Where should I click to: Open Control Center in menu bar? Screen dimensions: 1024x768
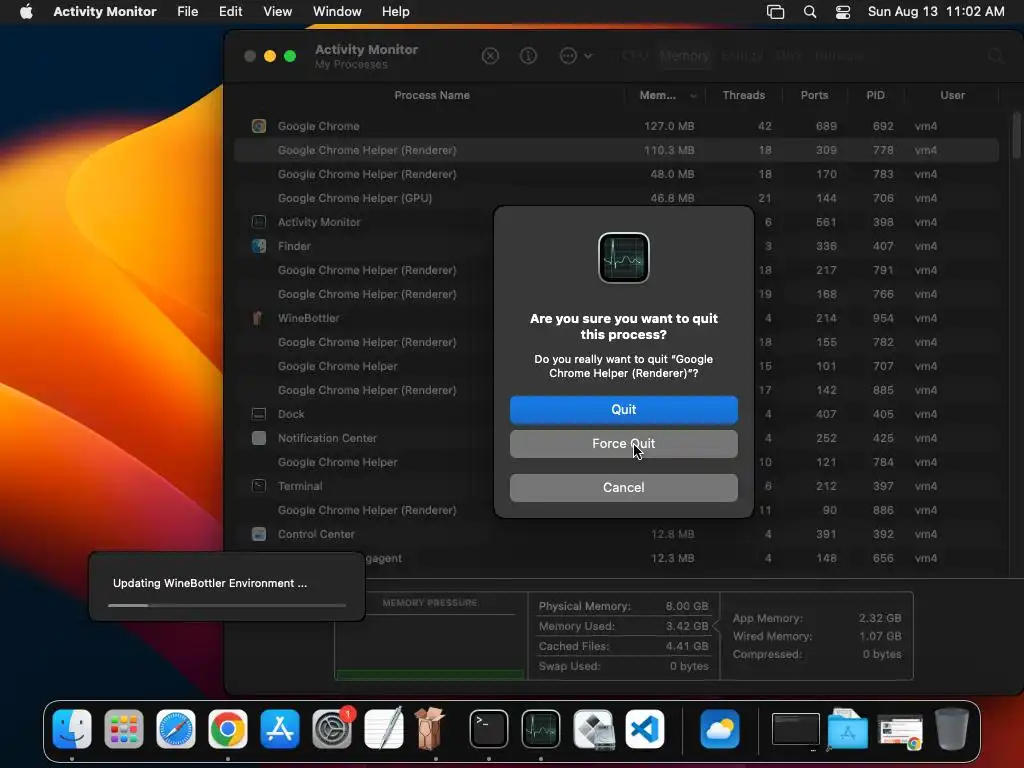point(843,12)
